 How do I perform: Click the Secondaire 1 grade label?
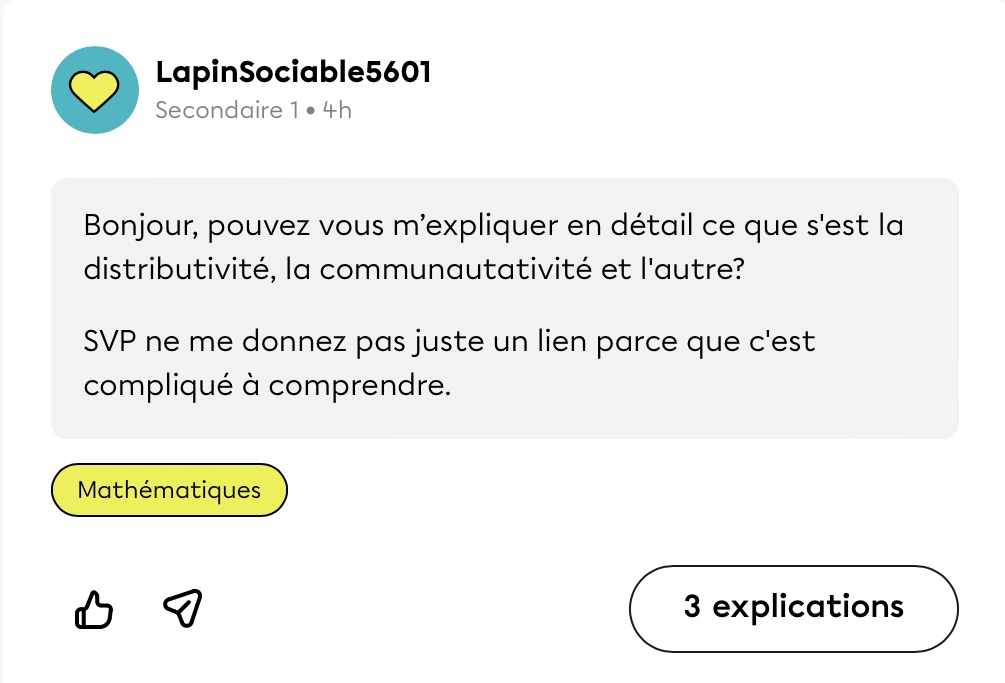tap(227, 110)
